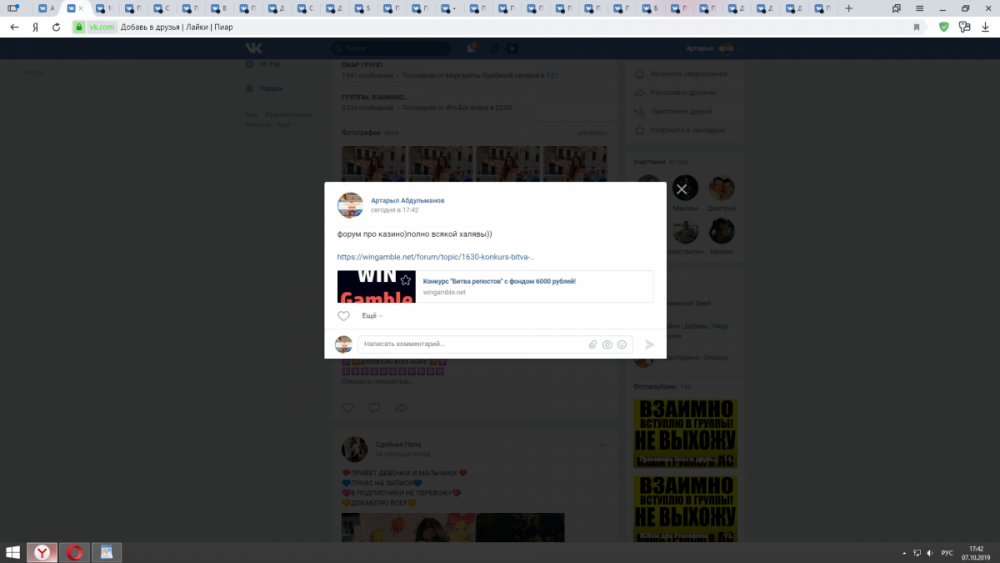Reload the page with the refresh icon

point(56,27)
